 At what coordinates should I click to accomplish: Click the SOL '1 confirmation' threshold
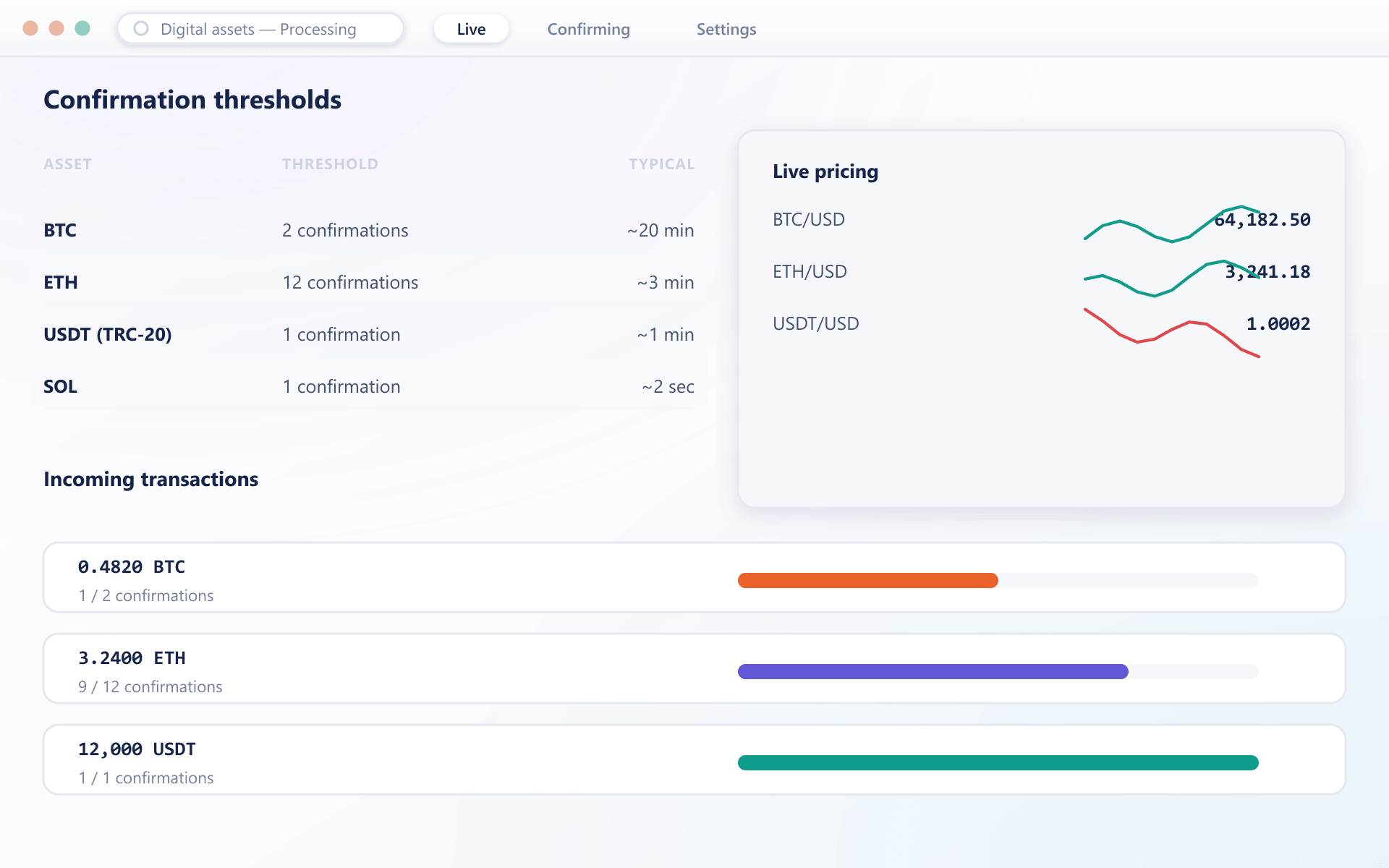[x=341, y=386]
